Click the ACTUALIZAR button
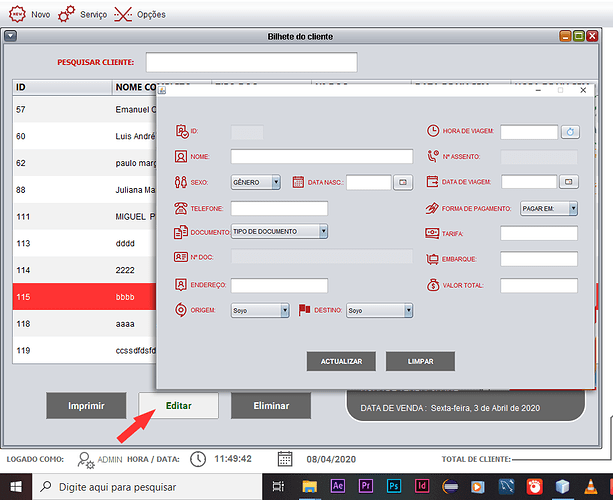Image resolution: width=613 pixels, height=500 pixels. tap(341, 361)
